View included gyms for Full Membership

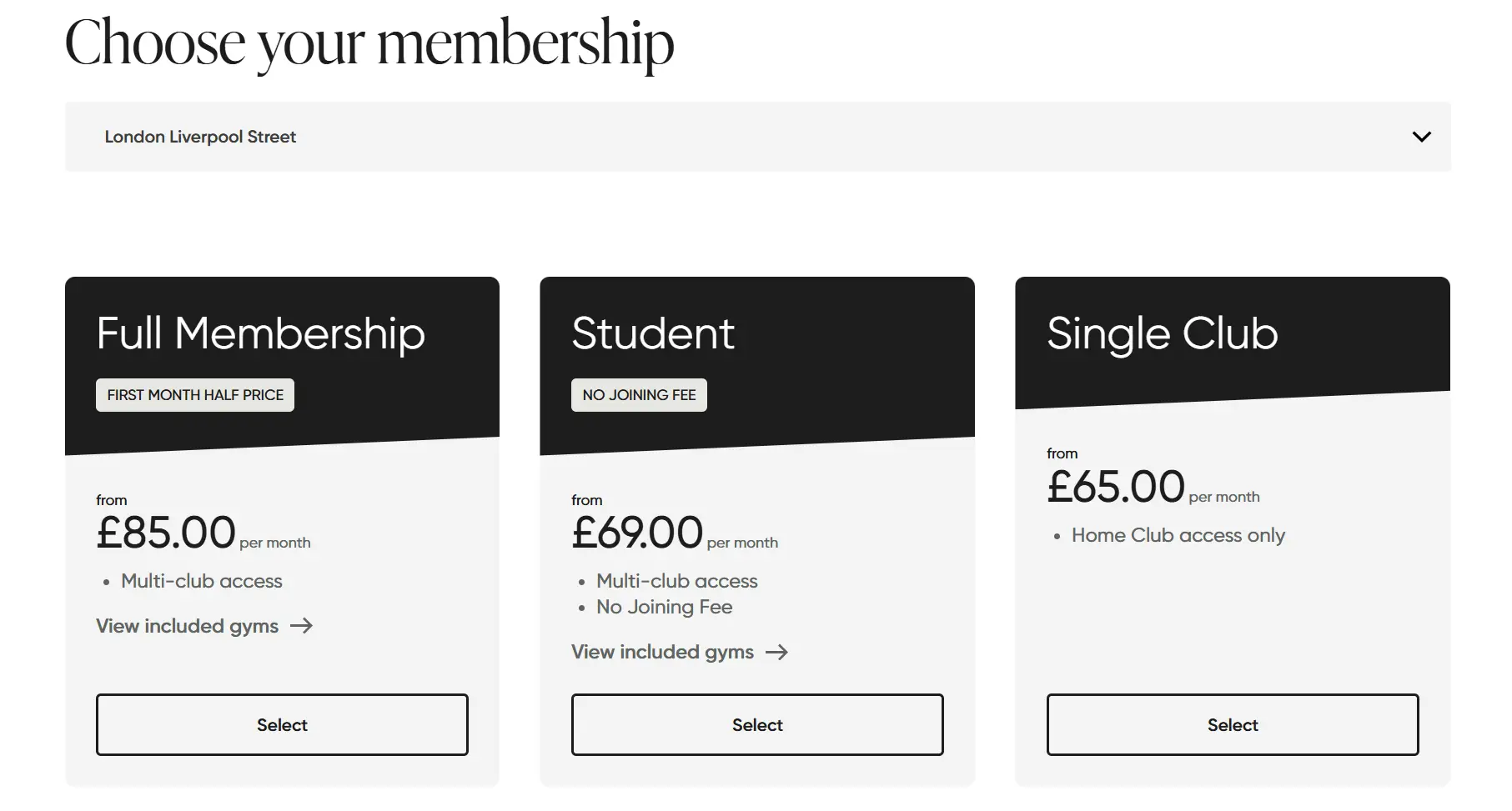click(x=188, y=626)
